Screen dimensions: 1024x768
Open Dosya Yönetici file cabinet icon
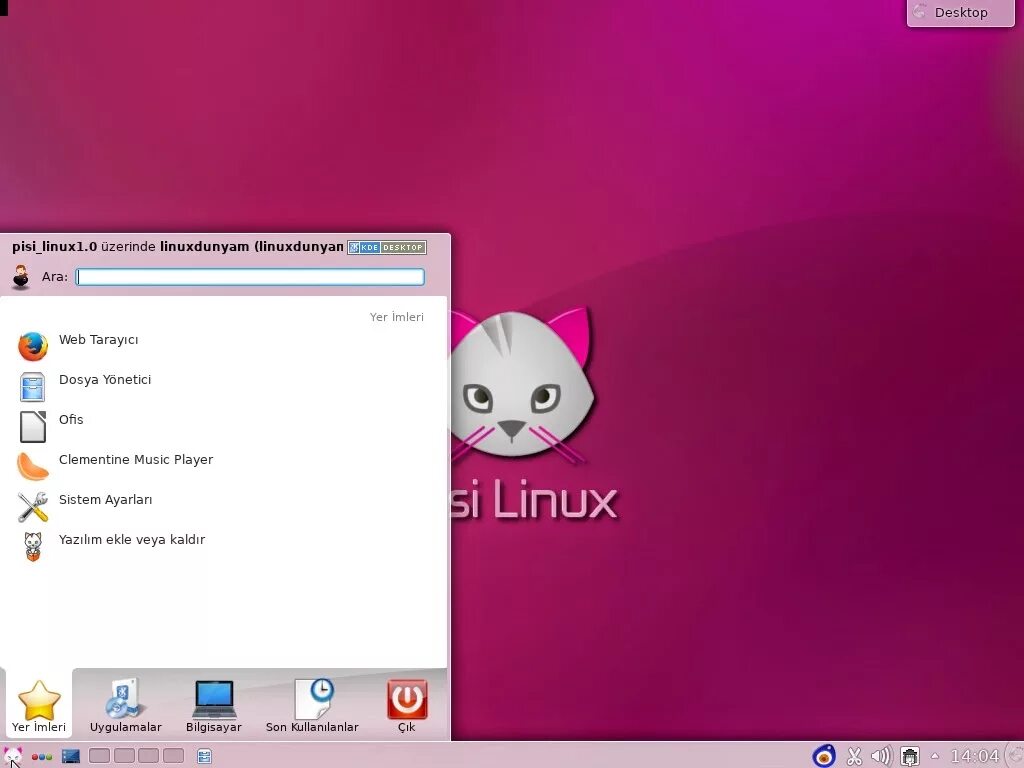33,387
